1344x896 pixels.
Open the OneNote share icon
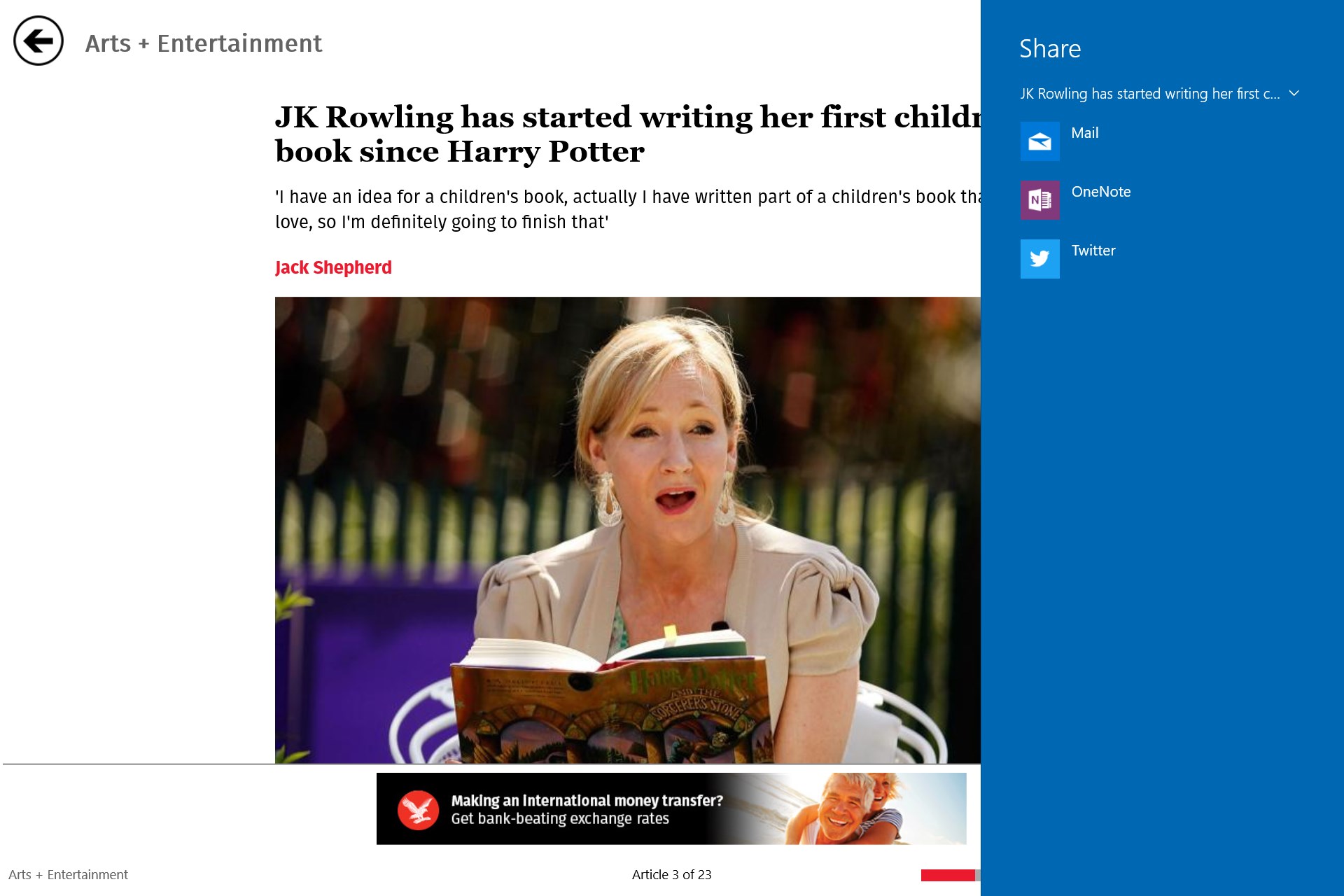click(1039, 200)
